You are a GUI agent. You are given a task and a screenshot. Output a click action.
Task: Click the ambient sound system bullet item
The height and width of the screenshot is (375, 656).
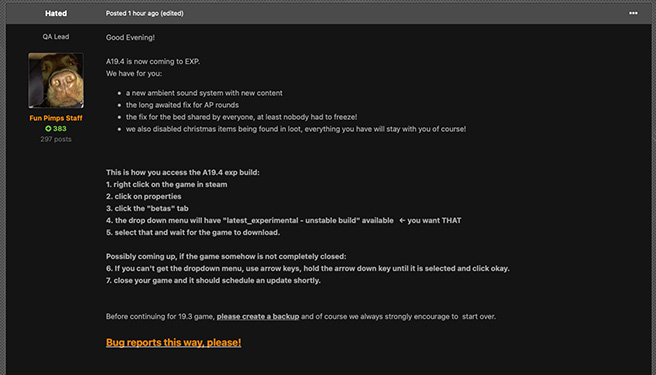204,93
